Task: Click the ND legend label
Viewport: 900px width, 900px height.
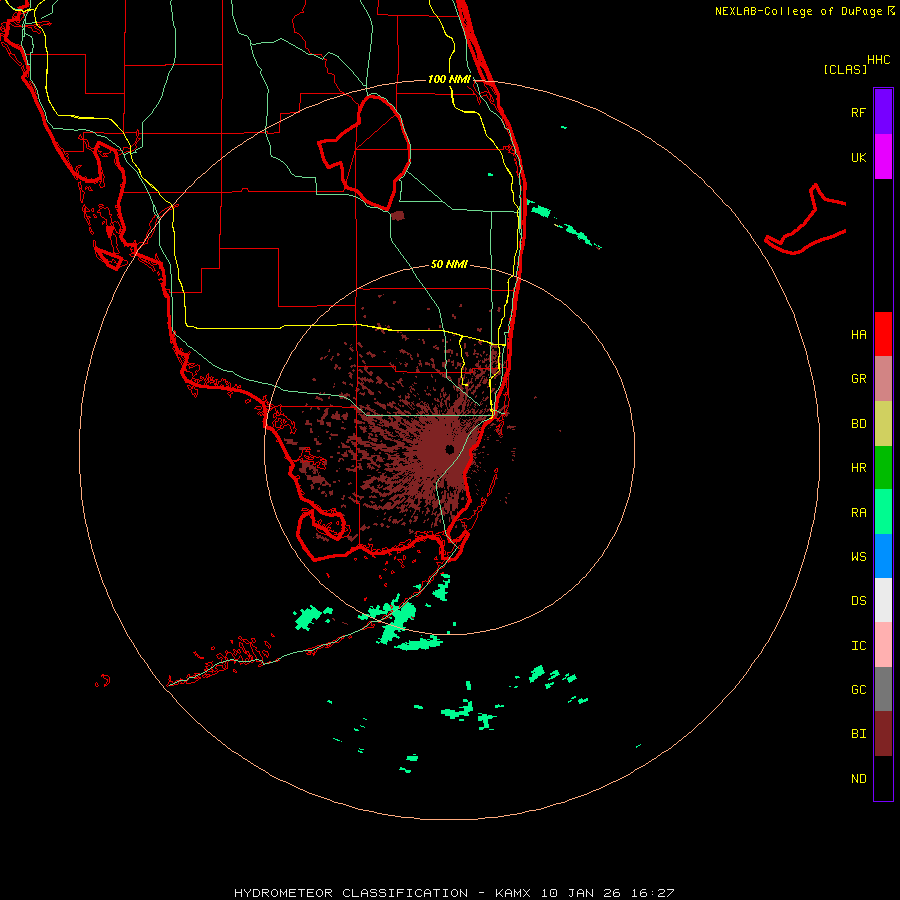Action: point(858,778)
